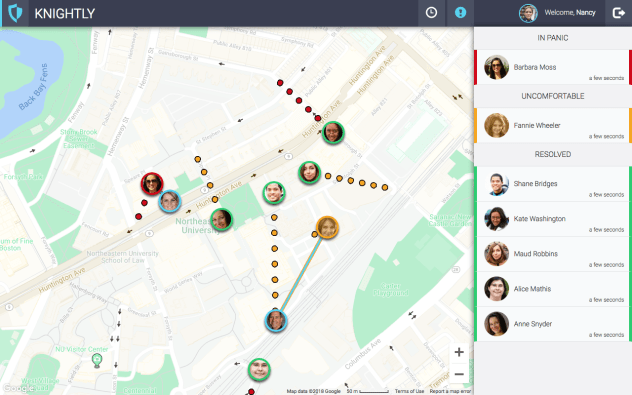Select Fannie Wheeler in uncomfortable list
632x395 pixels.
pyautogui.click(x=553, y=125)
